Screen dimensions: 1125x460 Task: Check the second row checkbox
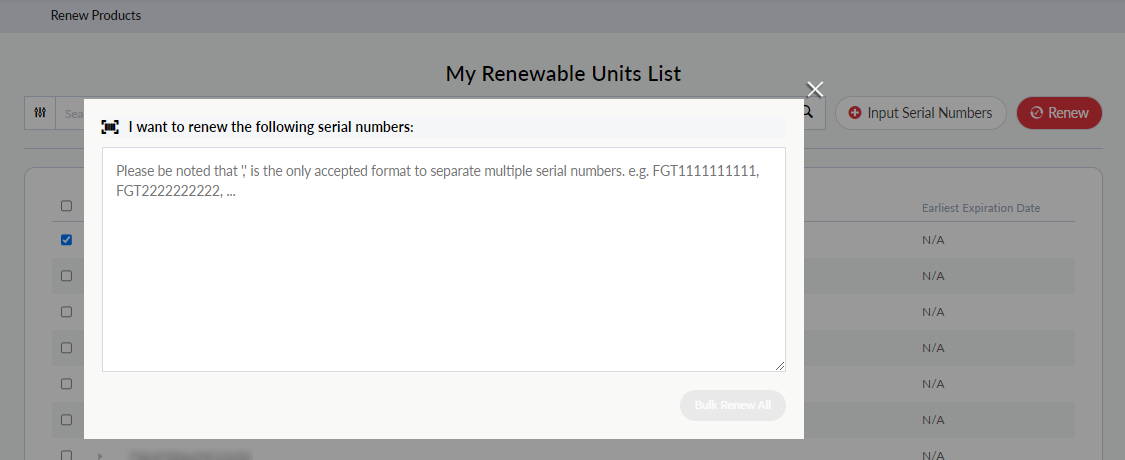(66, 276)
